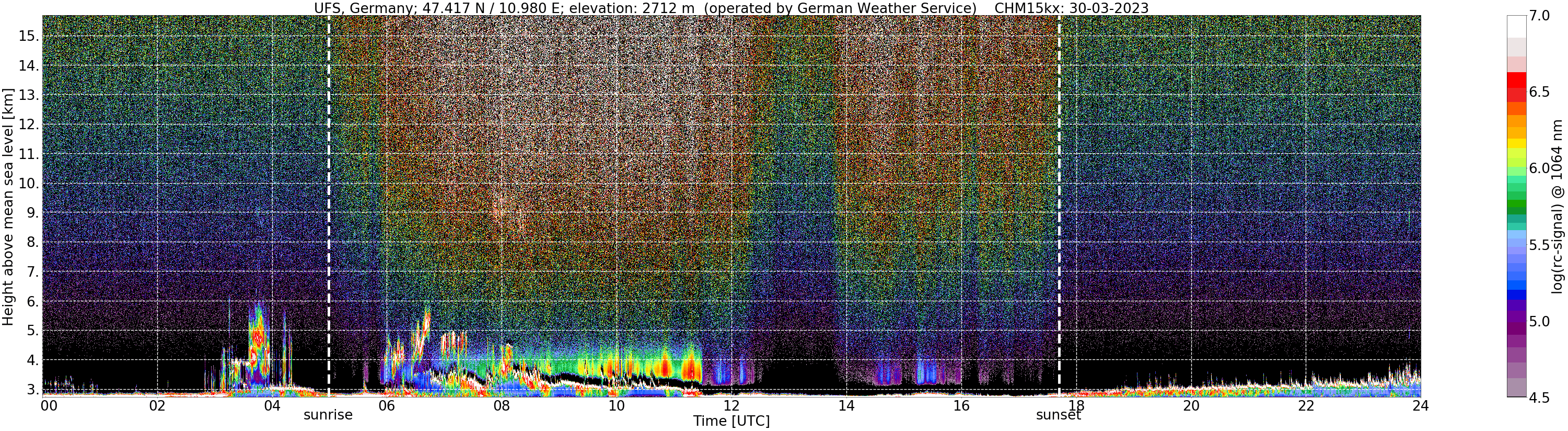Click colorbar value 6.0
Screen dimensions: 1568x431
(1539, 169)
